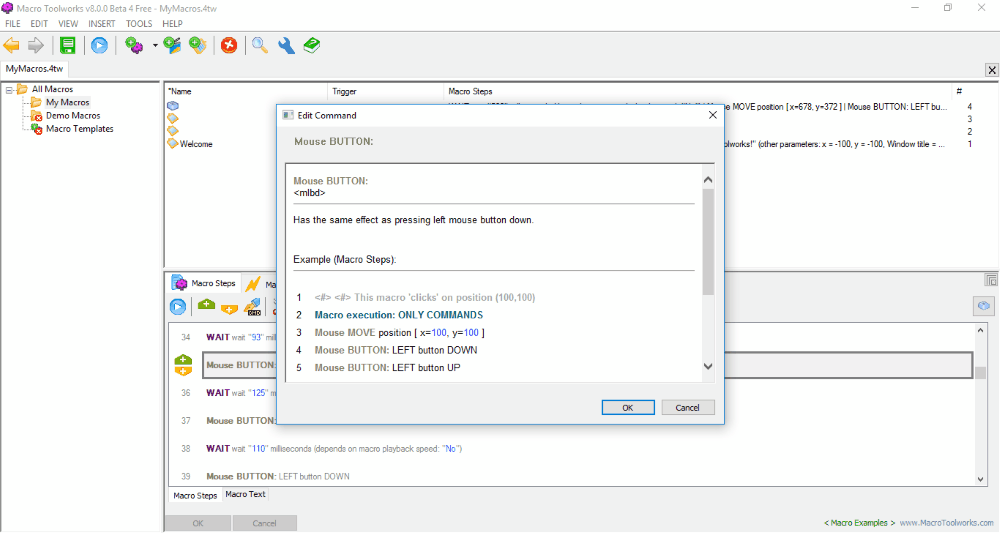The width and height of the screenshot is (1000, 533).
Task: Click the grayed Cancel button below the steps panel
Action: 264,523
